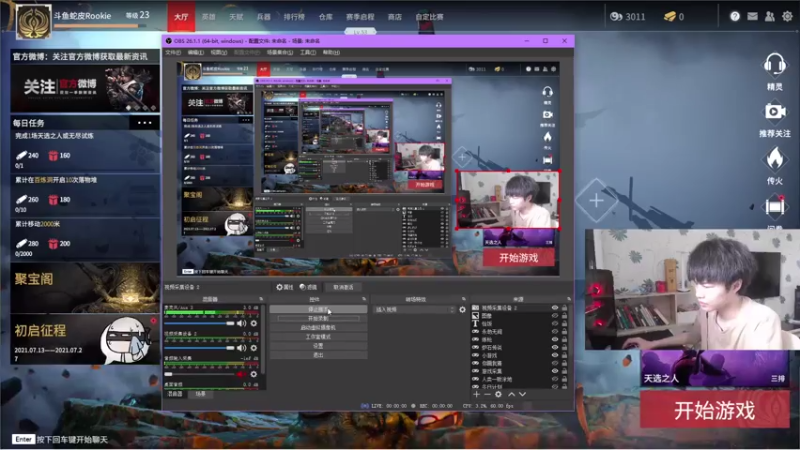The image size is (800, 450).
Task: Switch to the 排行榜 tab in the game
Action: pos(294,17)
